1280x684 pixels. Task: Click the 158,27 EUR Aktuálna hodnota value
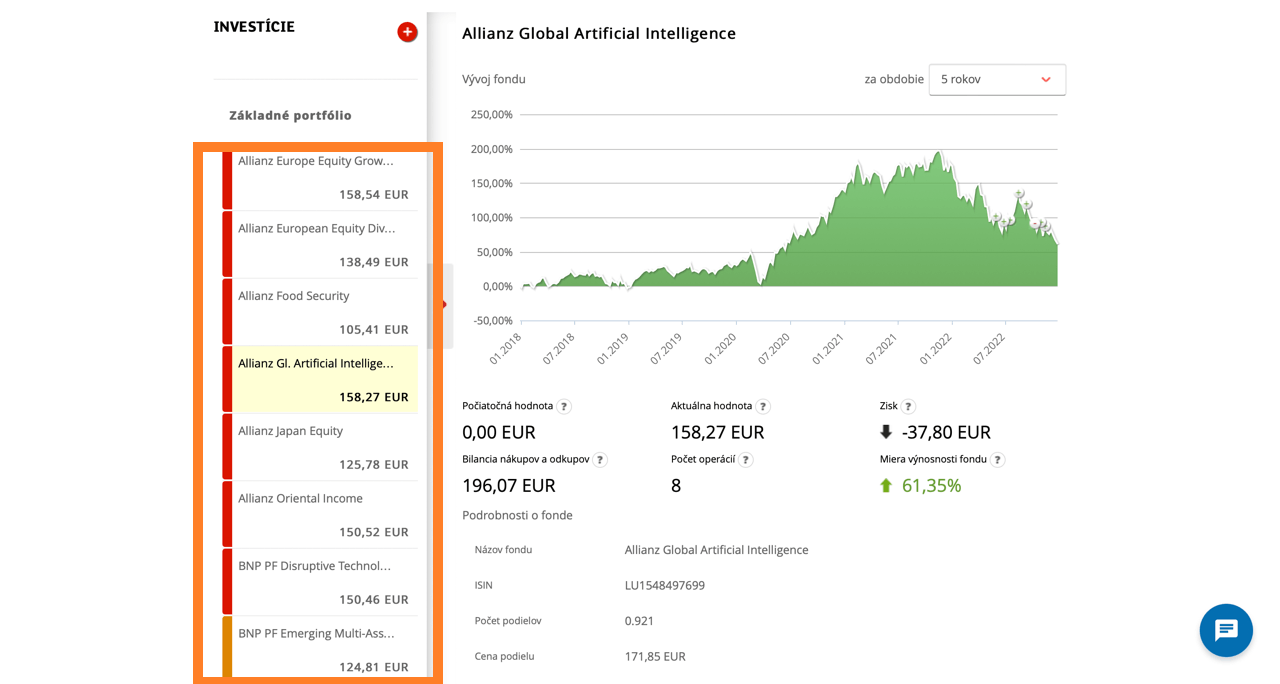click(x=717, y=432)
